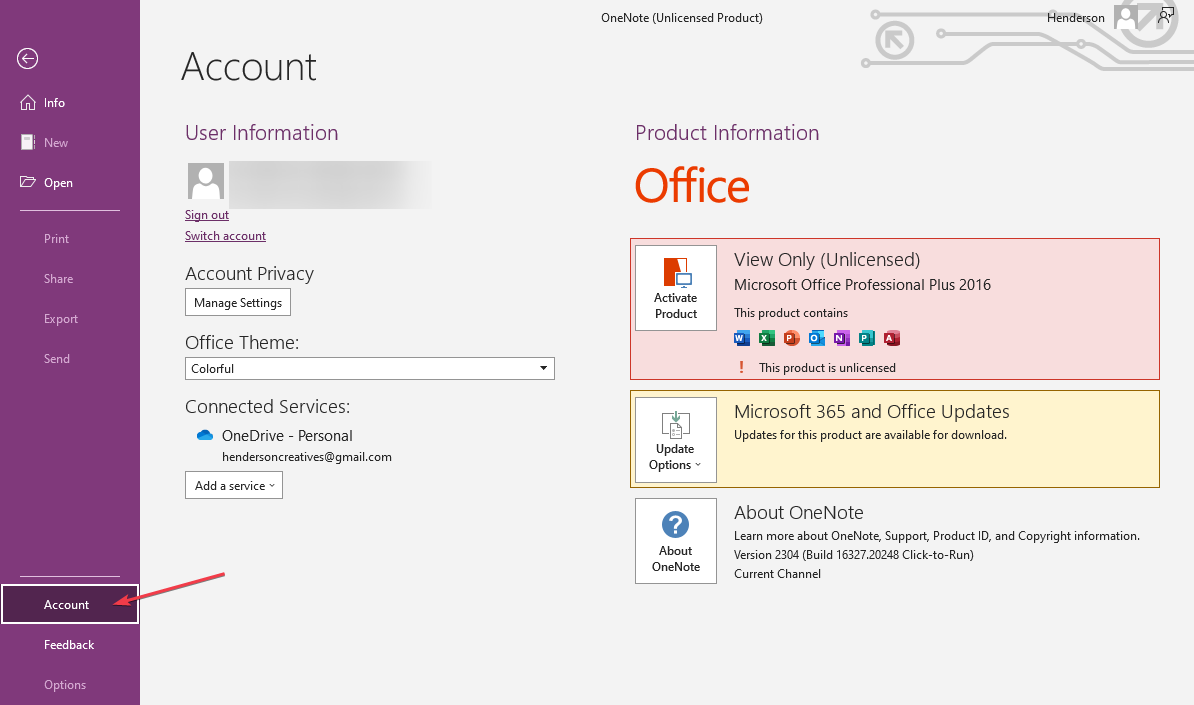Open the Share menu item
This screenshot has height=705, width=1194.
(x=59, y=279)
